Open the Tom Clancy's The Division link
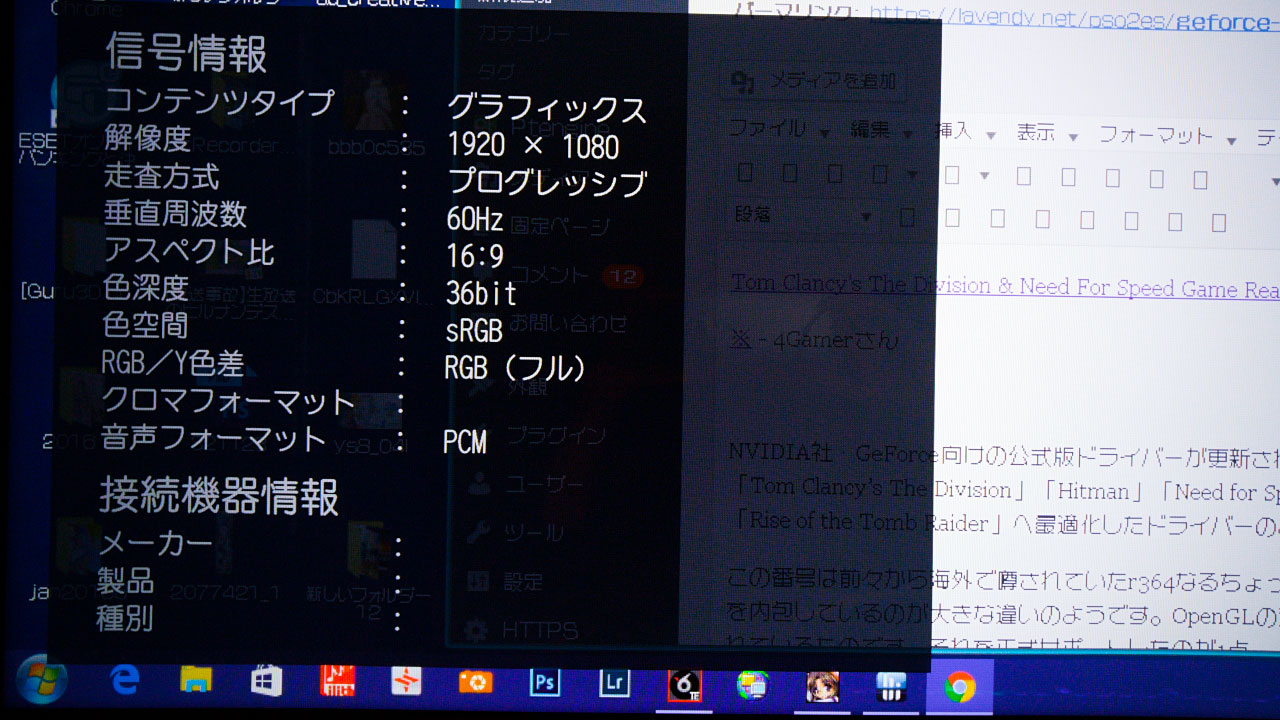The width and height of the screenshot is (1280, 720). point(1005,287)
